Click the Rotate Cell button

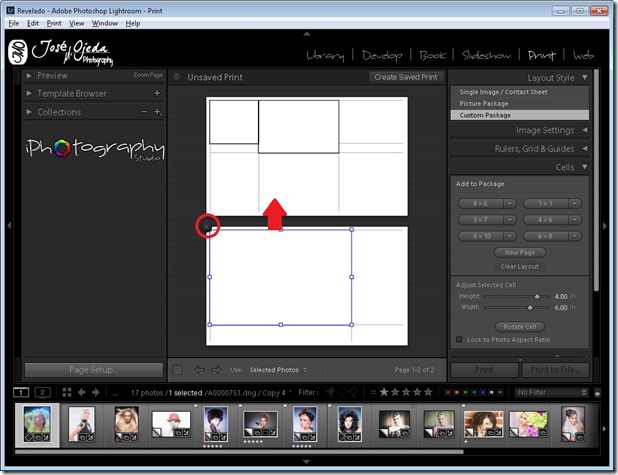coord(519,327)
